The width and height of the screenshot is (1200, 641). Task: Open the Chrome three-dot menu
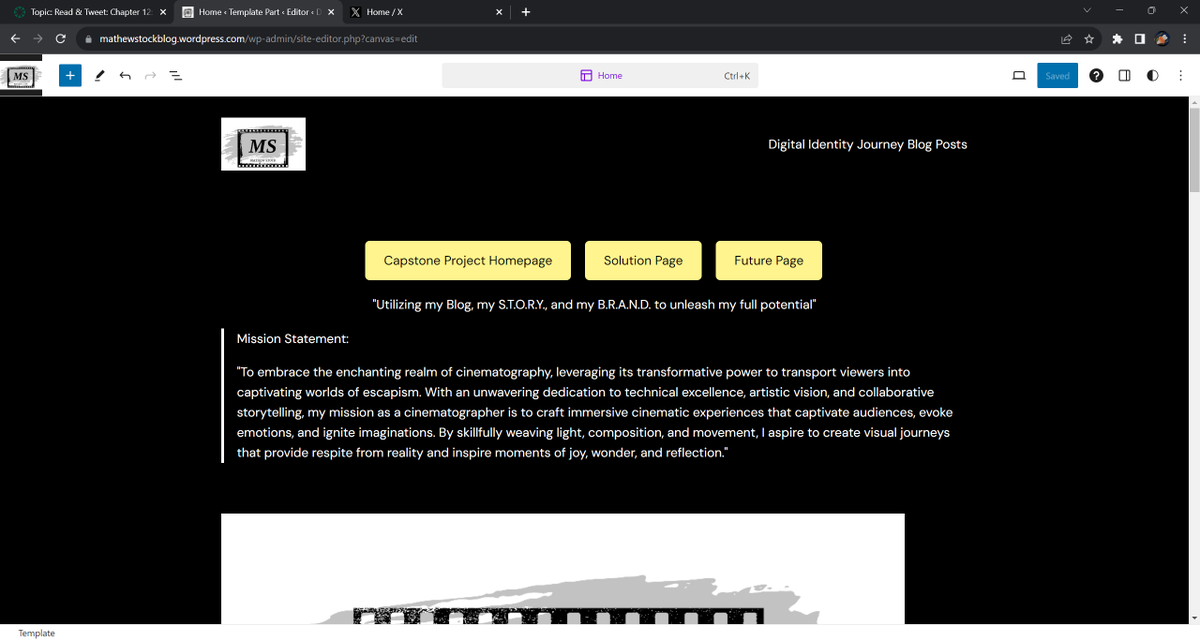click(x=1184, y=39)
